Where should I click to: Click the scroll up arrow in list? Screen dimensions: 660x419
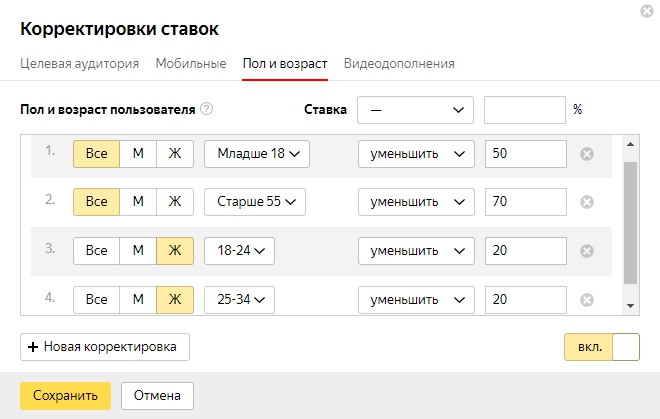click(630, 144)
